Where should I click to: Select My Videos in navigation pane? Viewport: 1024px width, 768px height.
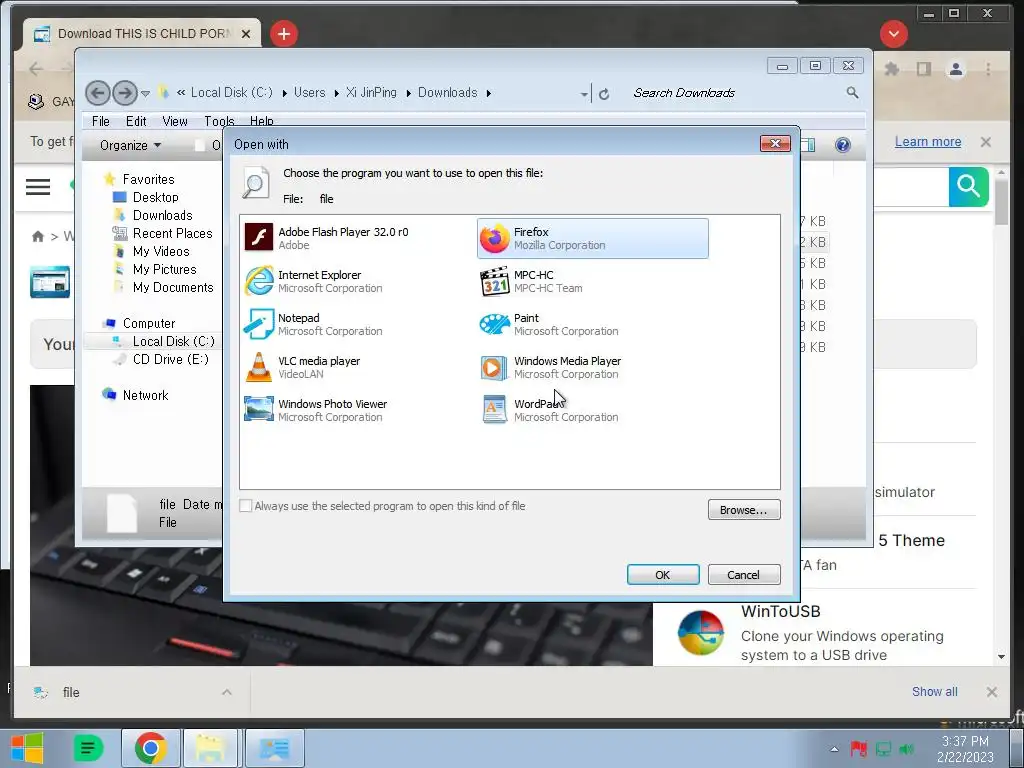click(x=161, y=251)
